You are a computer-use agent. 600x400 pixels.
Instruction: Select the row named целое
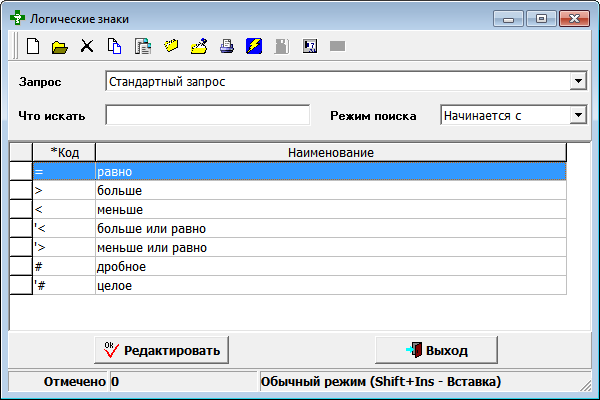(300, 286)
